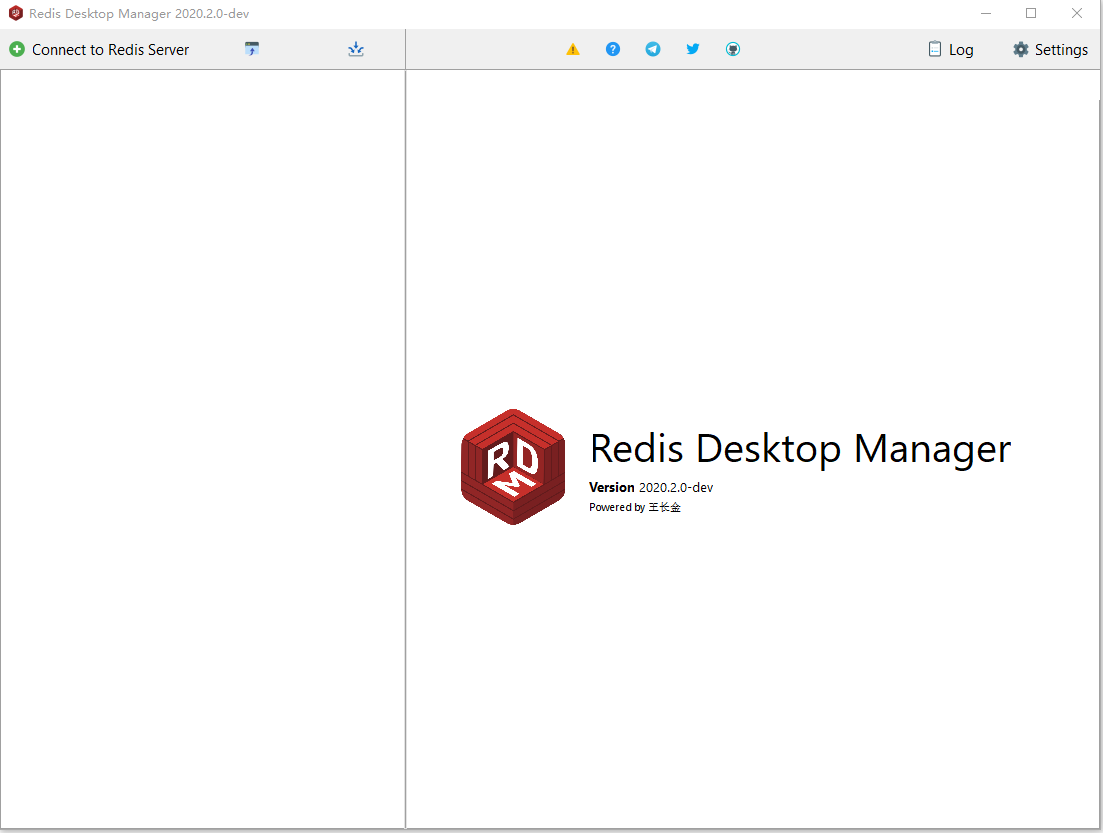1103x833 pixels.
Task: Open the import connections icon
Action: pyautogui.click(x=252, y=49)
